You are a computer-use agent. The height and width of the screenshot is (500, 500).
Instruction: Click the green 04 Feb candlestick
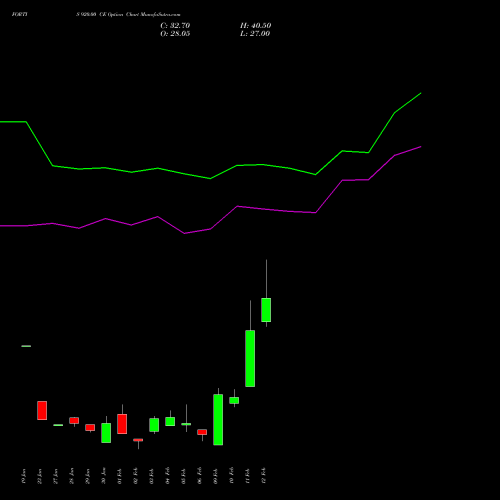[170, 422]
